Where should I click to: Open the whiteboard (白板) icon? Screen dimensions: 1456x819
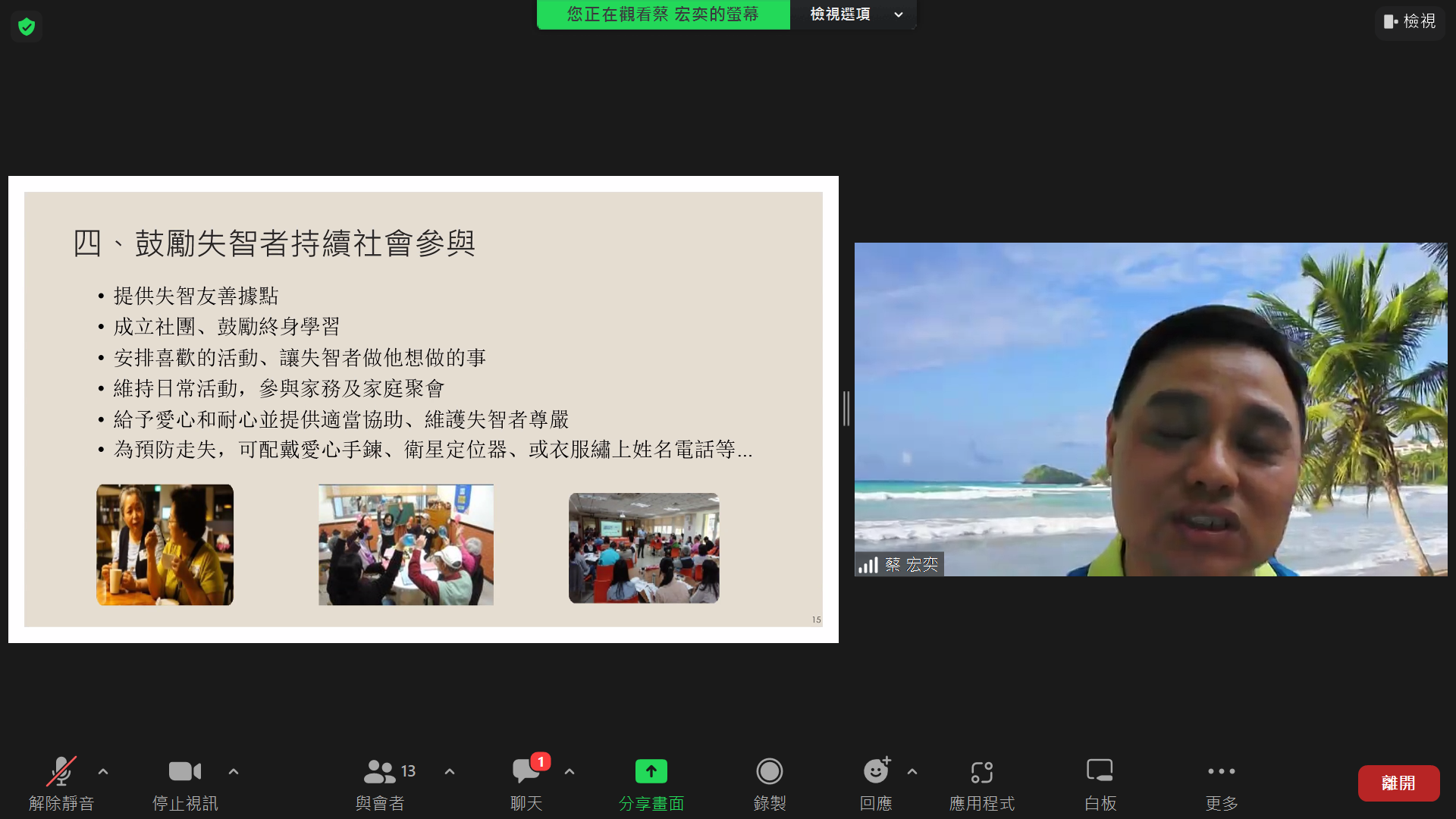click(1100, 771)
